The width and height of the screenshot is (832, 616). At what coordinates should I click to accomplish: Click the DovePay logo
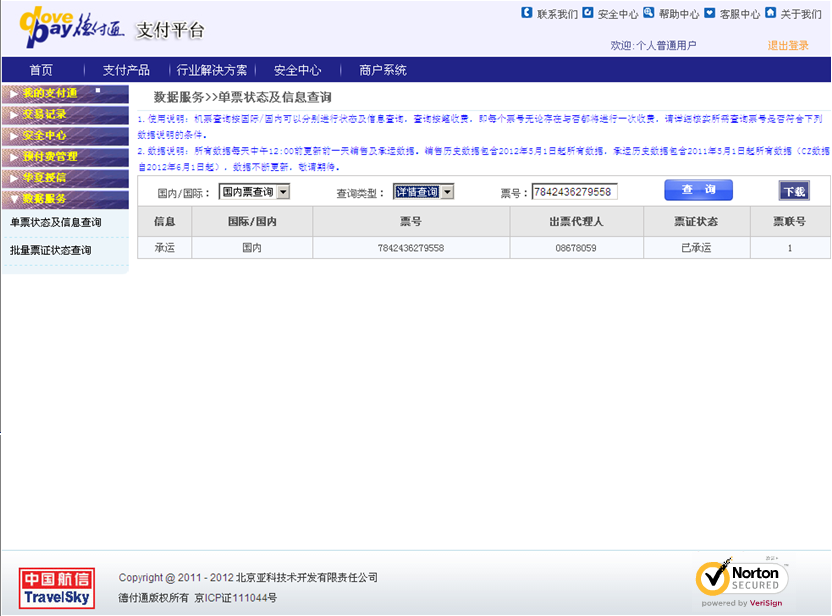click(x=72, y=29)
